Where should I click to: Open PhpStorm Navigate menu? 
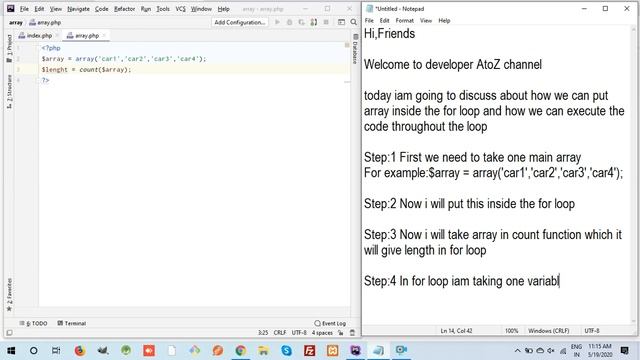78,9
